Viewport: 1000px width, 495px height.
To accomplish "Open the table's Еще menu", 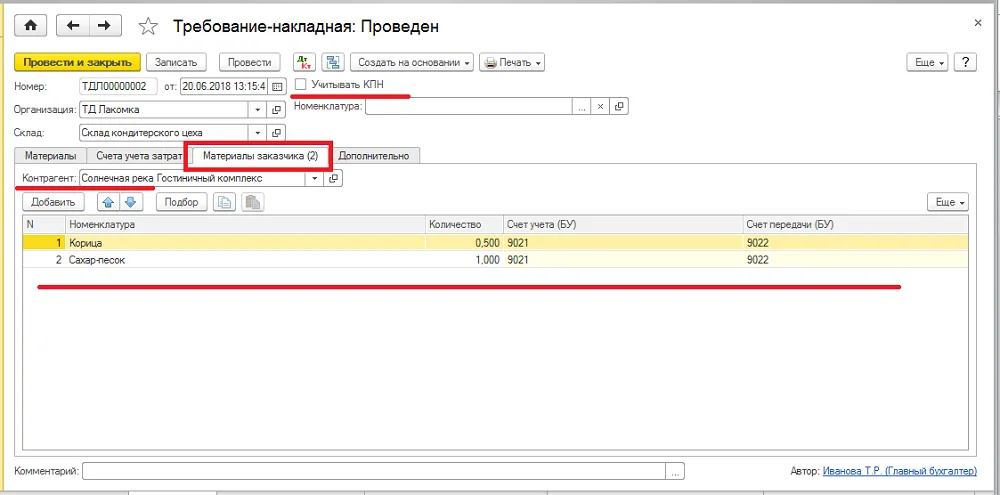I will 948,202.
